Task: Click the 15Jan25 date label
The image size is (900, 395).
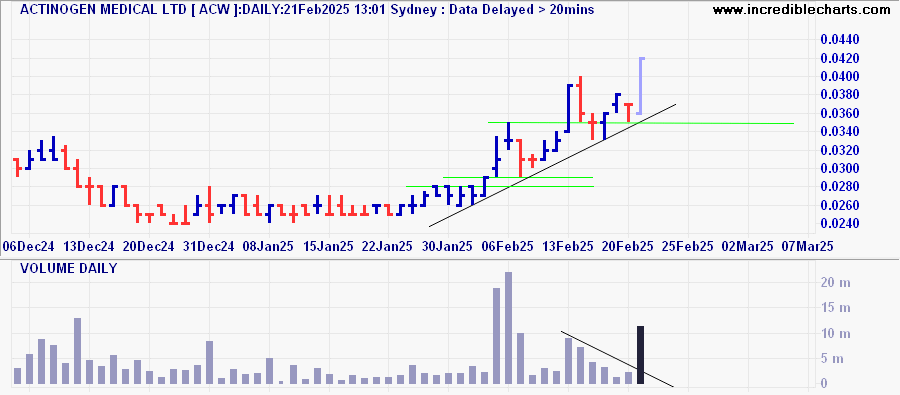Action: click(328, 246)
